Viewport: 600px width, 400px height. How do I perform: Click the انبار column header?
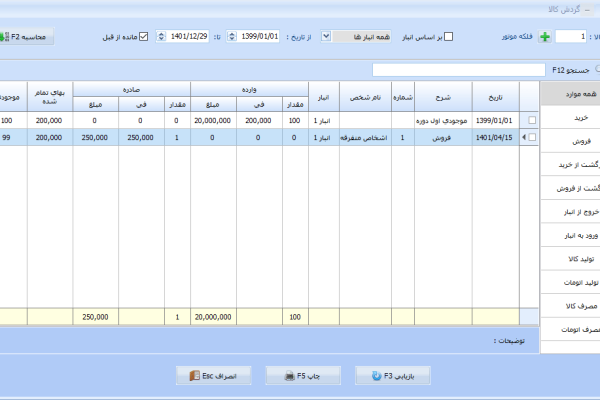pos(324,97)
